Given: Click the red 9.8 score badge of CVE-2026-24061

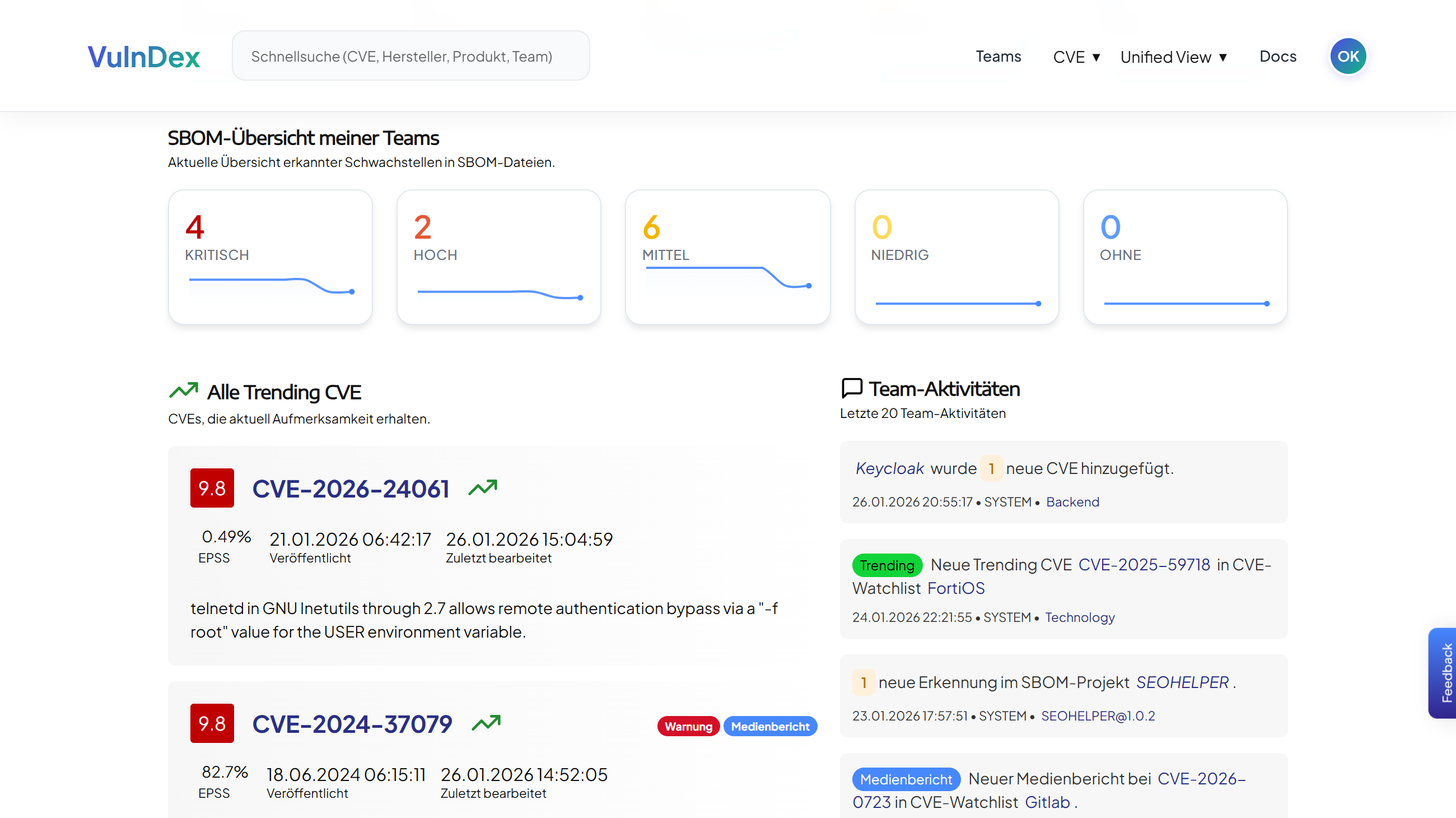Looking at the screenshot, I should pos(212,488).
